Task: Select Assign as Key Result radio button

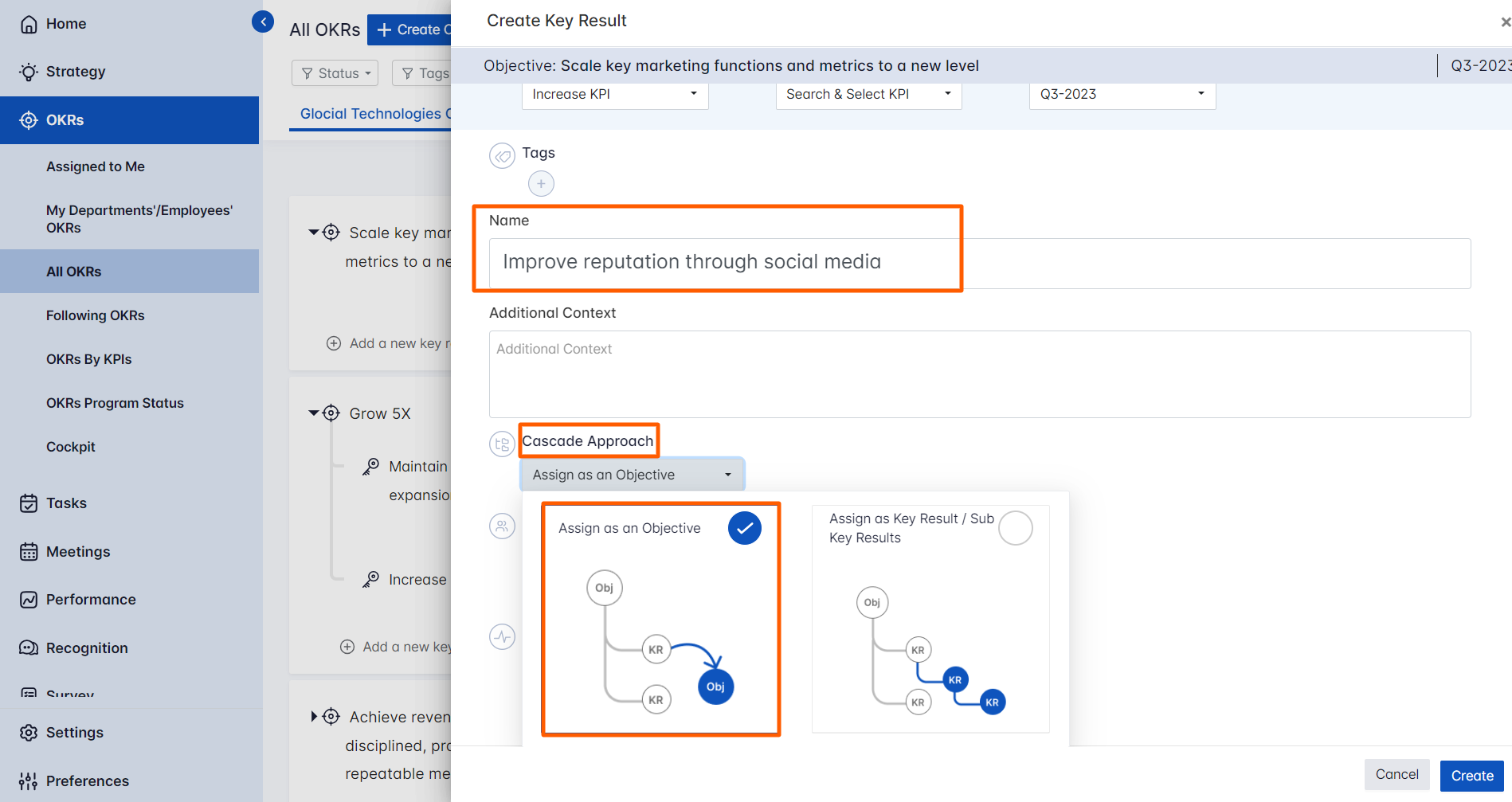Action: click(x=1015, y=528)
